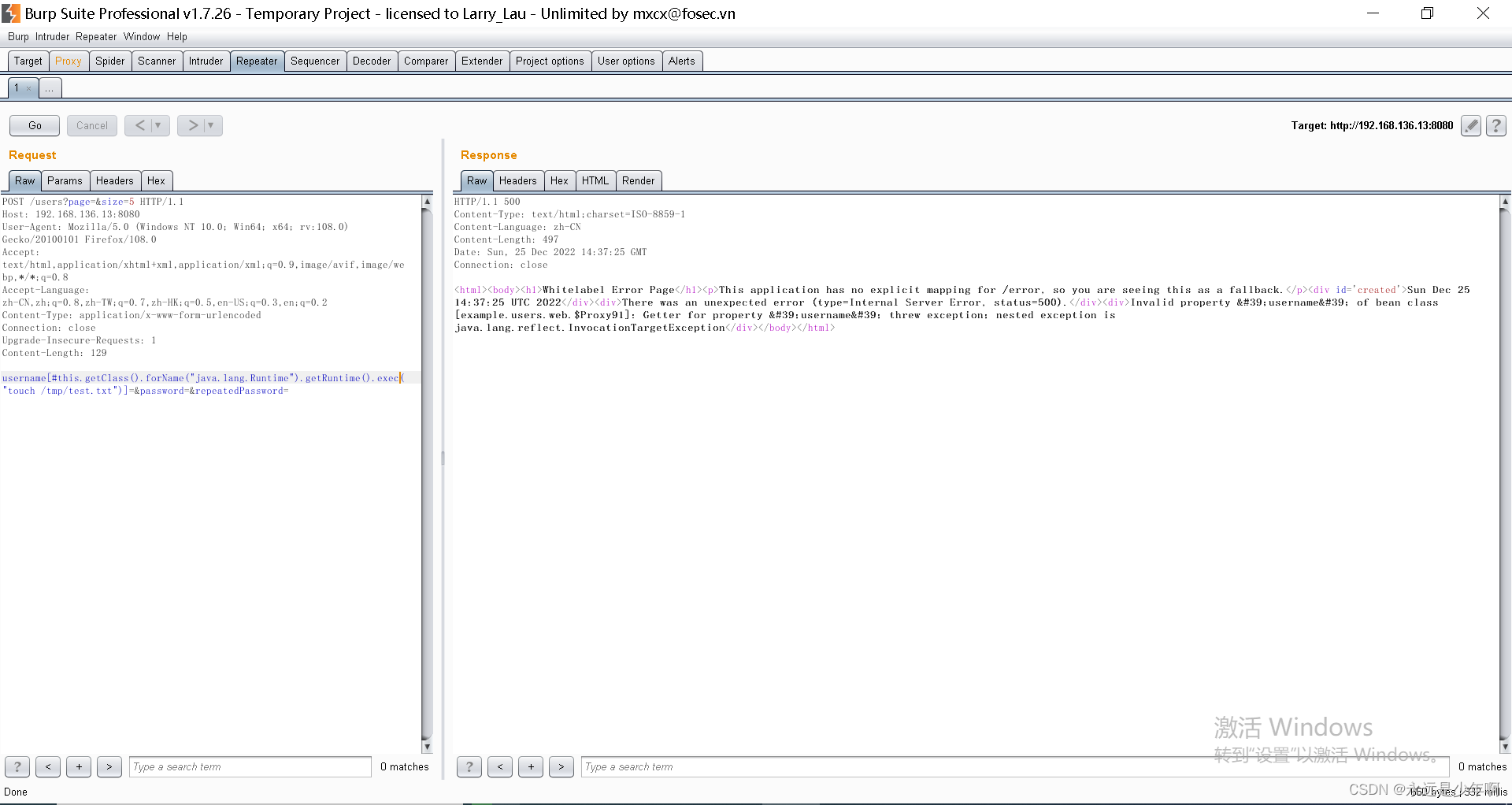This screenshot has width=1512, height=805.
Task: Show response Raw view
Action: pyautogui.click(x=477, y=180)
